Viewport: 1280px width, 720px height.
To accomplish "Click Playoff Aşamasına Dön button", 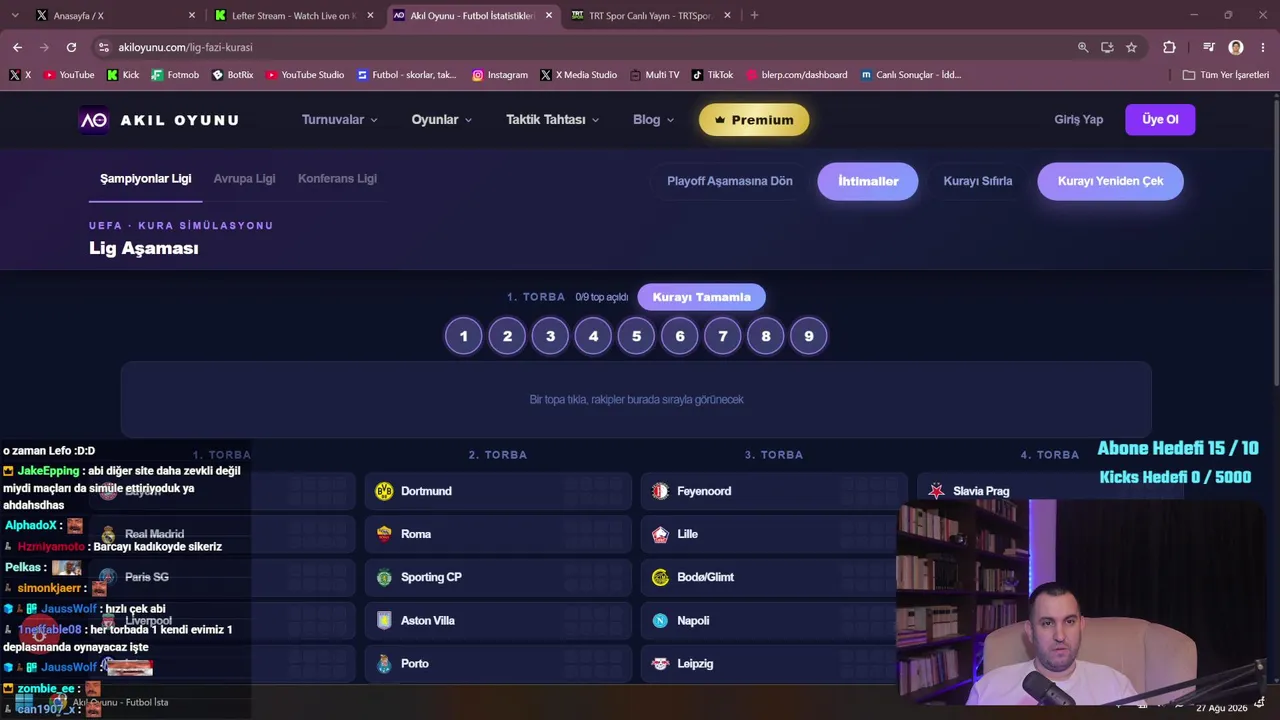I will 729,181.
